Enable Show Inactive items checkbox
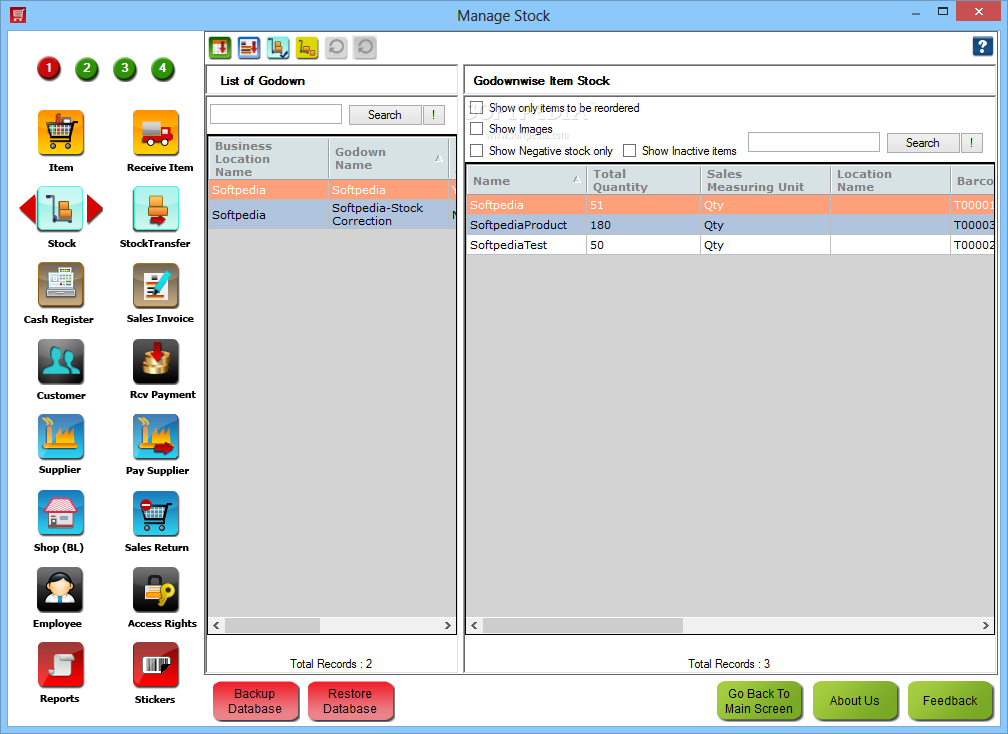 coord(629,150)
